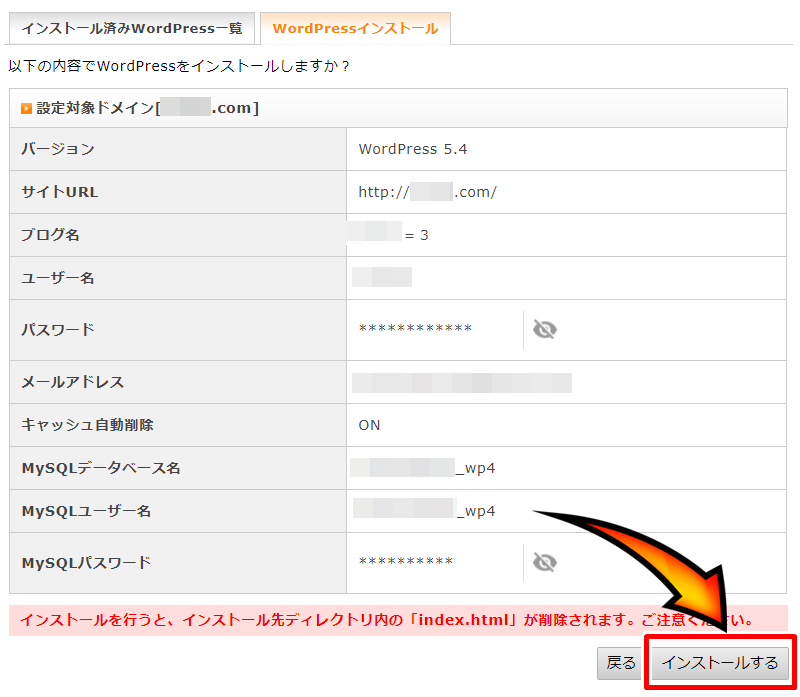800x697 pixels.
Task: Click the インストールする button
Action: pyautogui.click(x=720, y=663)
